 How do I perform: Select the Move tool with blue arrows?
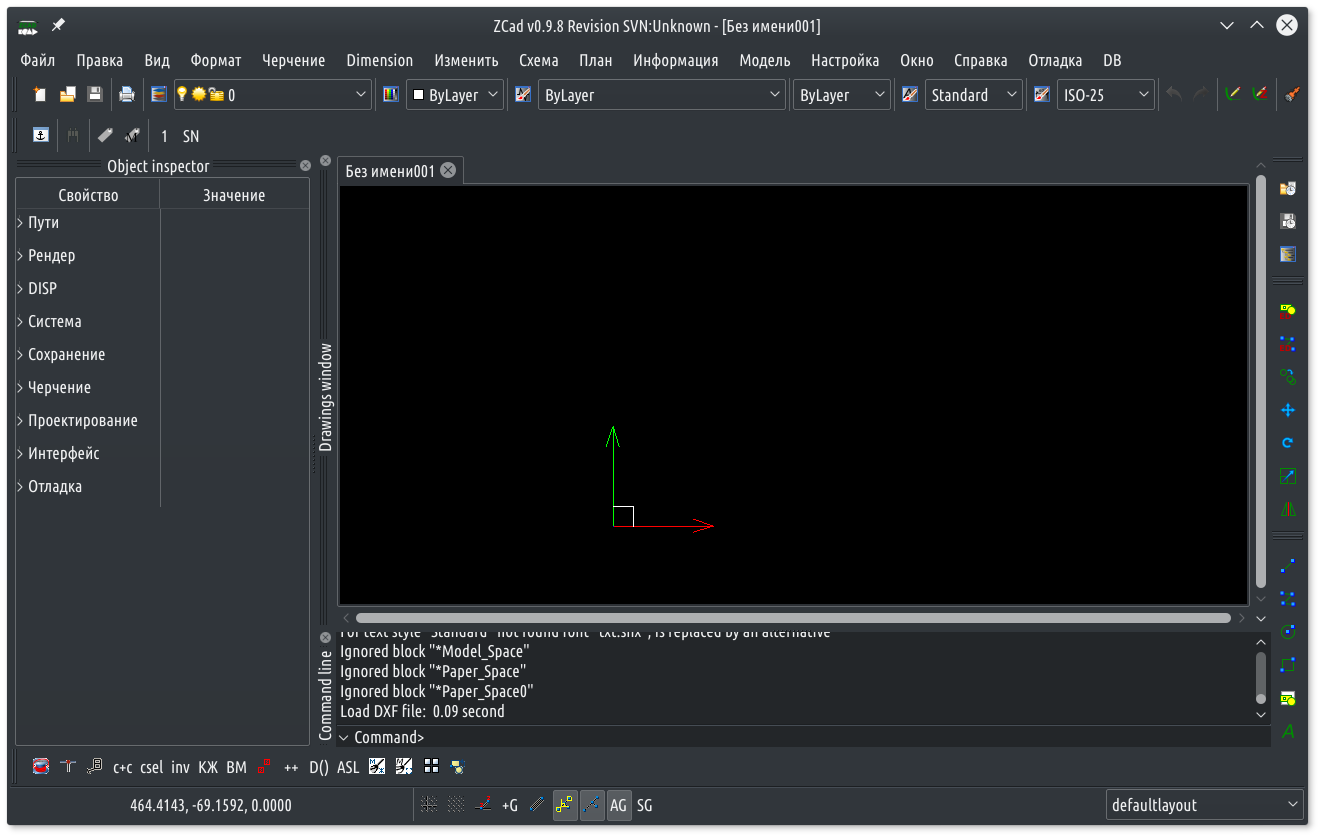coord(1288,410)
